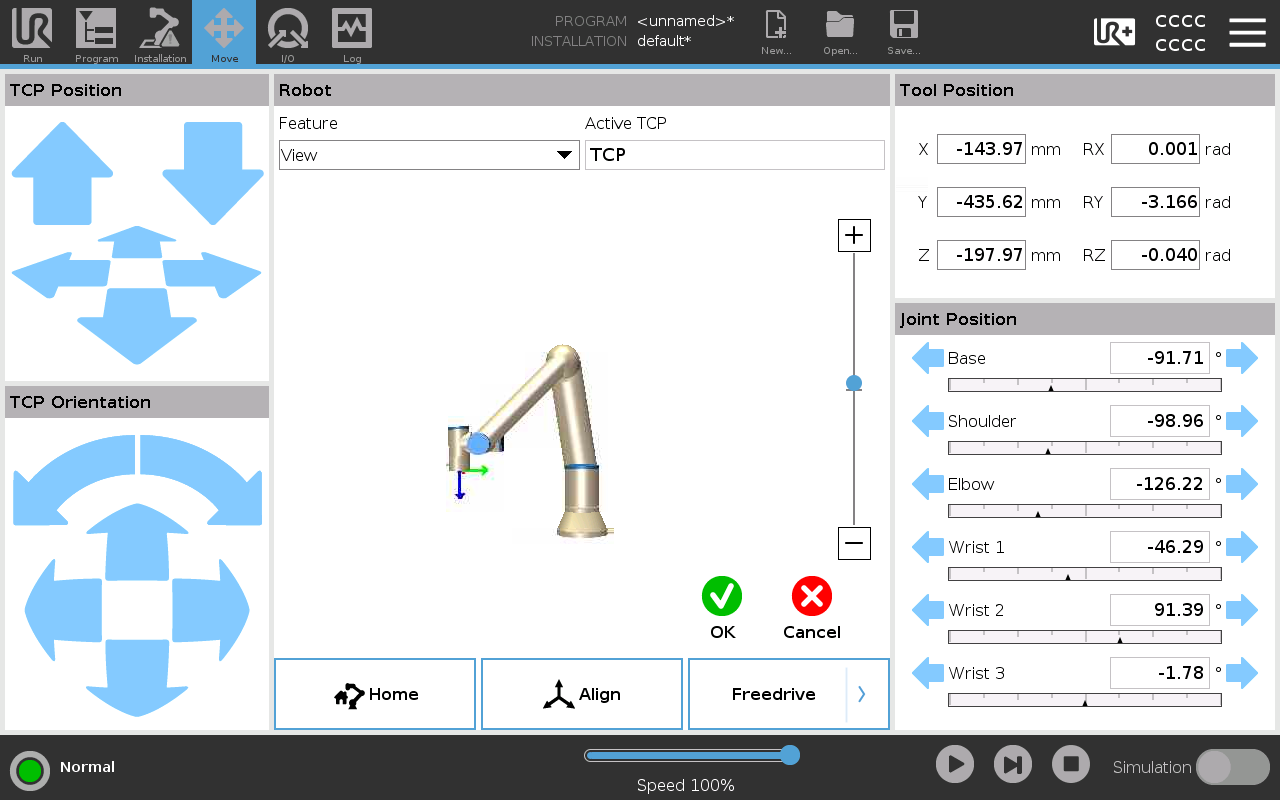
Task: Click TCP Orientation left arrow
Action: [63, 608]
